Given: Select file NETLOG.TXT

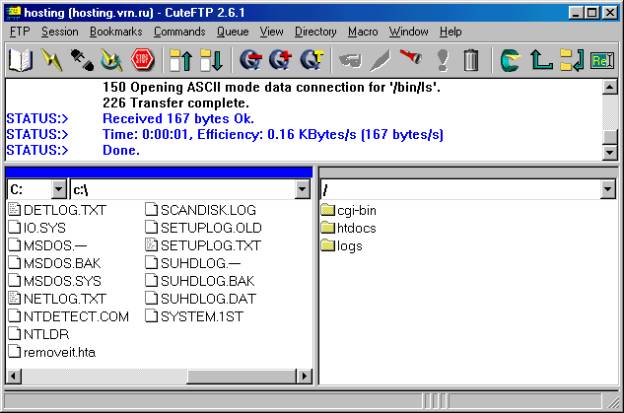Looking at the screenshot, I should coord(57,299).
